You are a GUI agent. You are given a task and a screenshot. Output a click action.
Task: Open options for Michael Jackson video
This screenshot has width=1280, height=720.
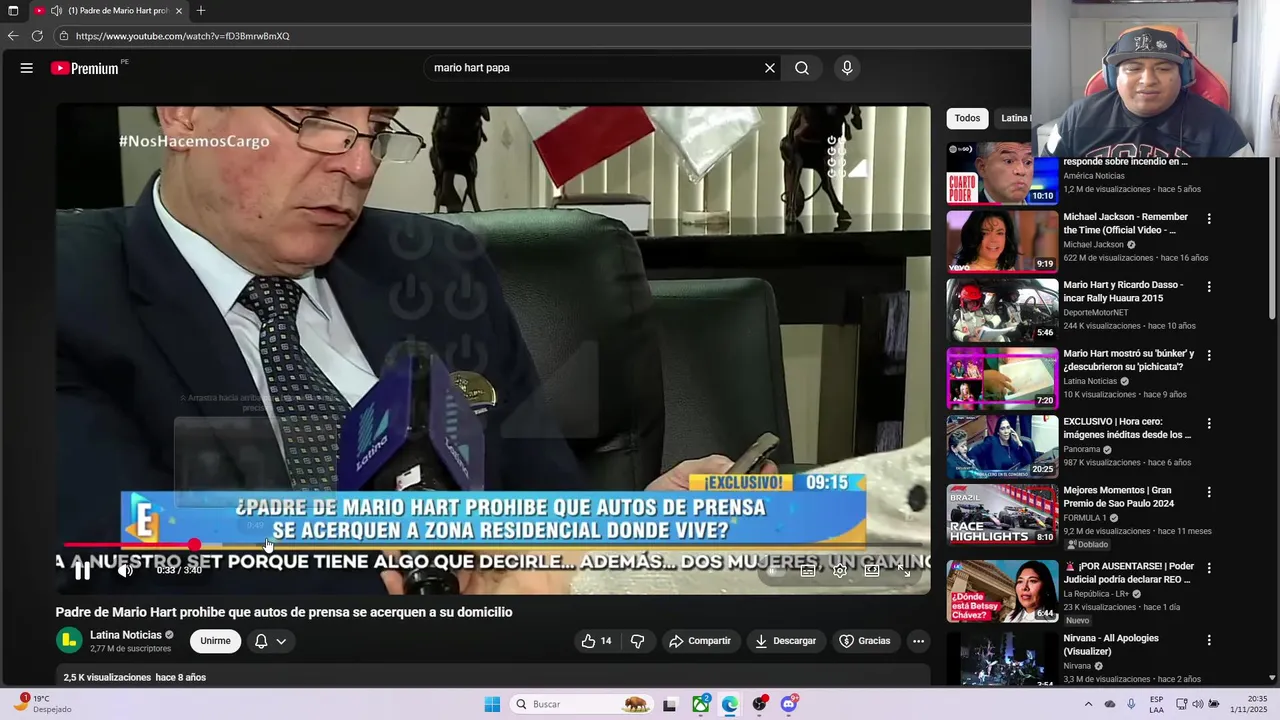point(1209,219)
